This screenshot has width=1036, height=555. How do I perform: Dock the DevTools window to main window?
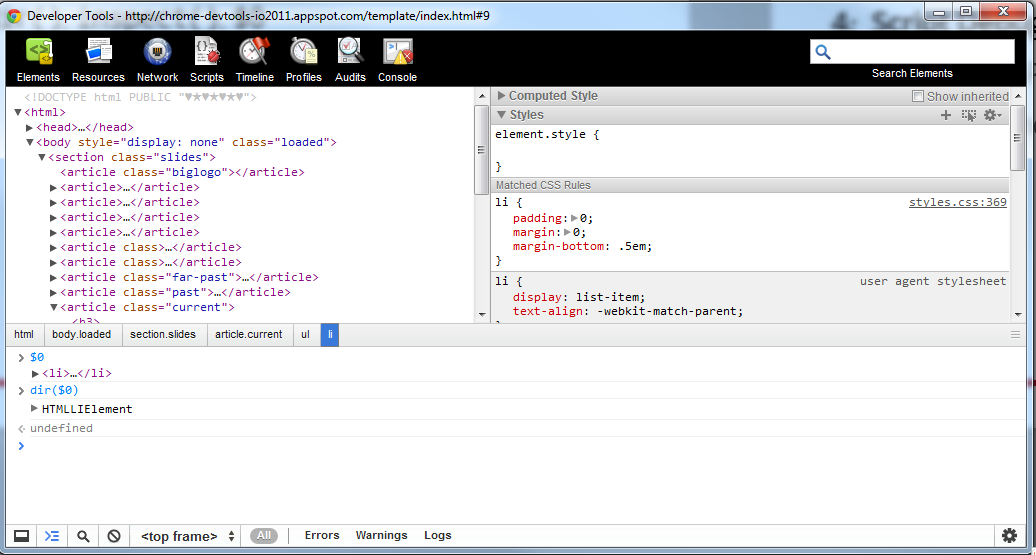[x=22, y=536]
